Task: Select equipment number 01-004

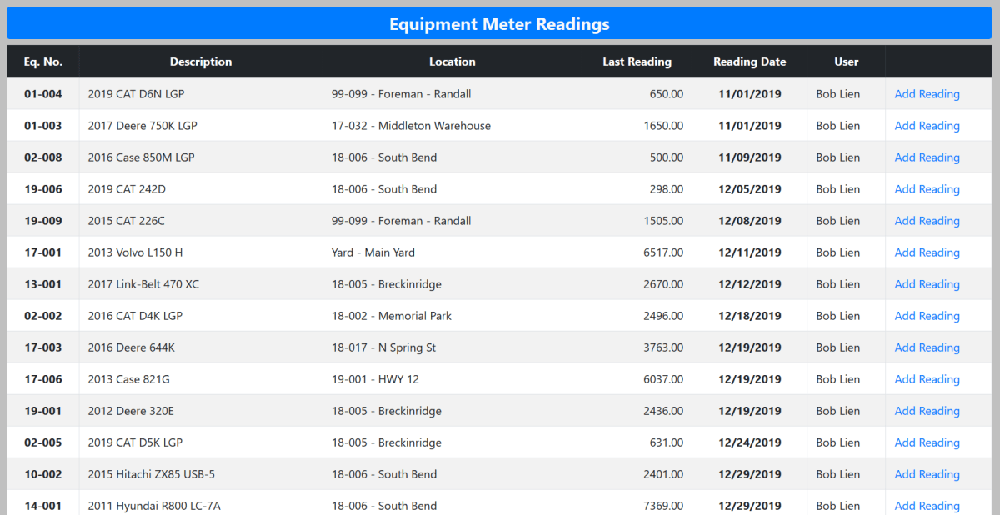Action: coord(43,94)
